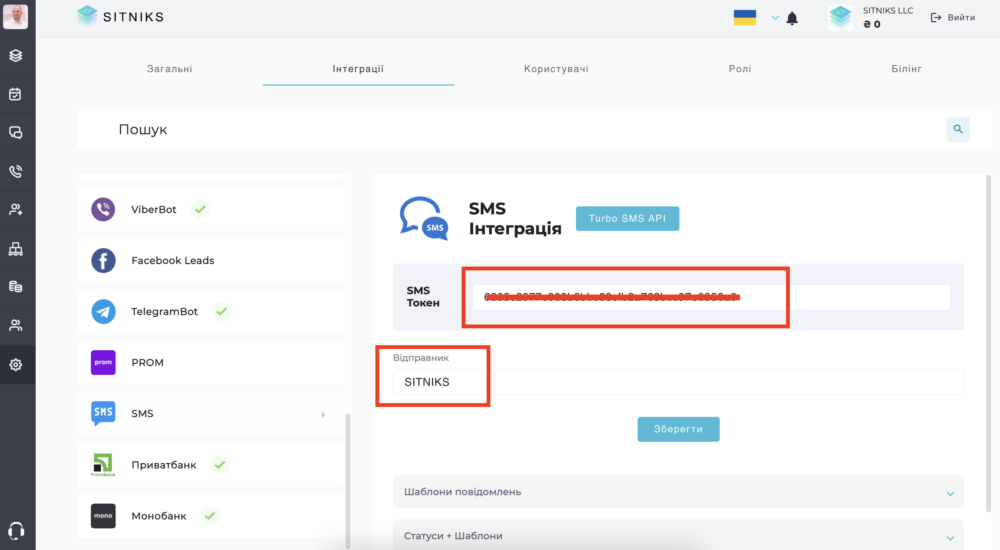Click the Turbo SMS API button
Viewport: 1000px width, 550px height.
point(628,218)
